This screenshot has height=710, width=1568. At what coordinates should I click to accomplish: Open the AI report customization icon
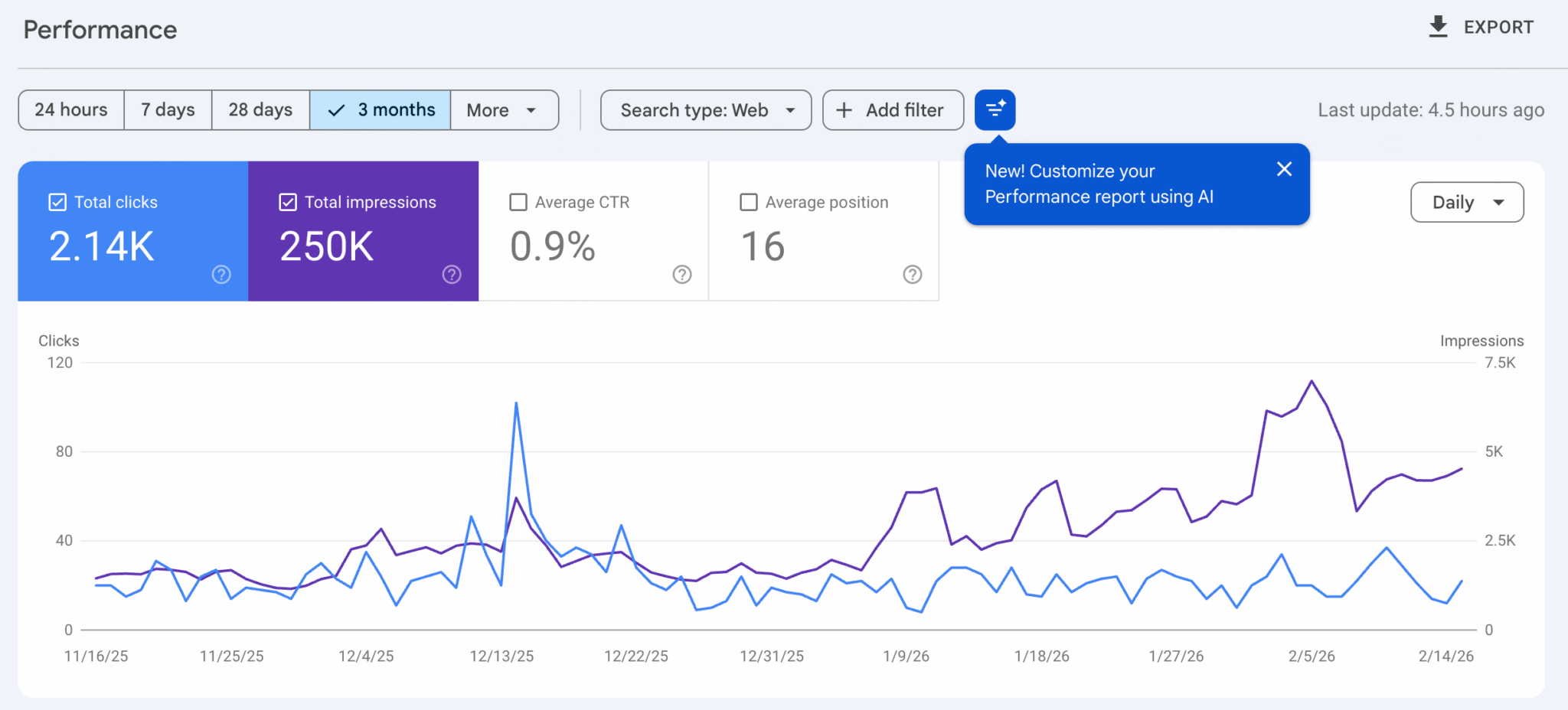(x=995, y=109)
